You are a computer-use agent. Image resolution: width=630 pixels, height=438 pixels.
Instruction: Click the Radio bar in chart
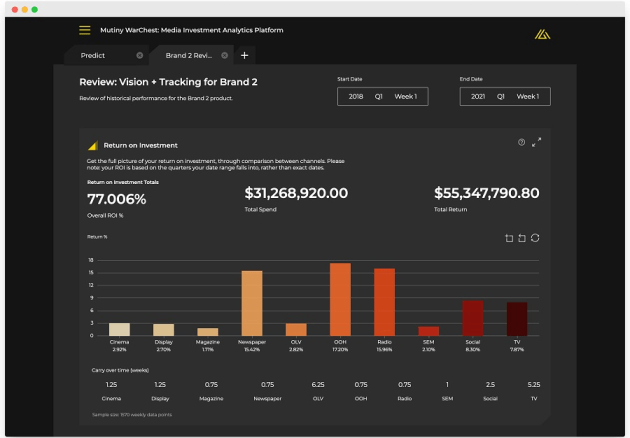click(385, 302)
